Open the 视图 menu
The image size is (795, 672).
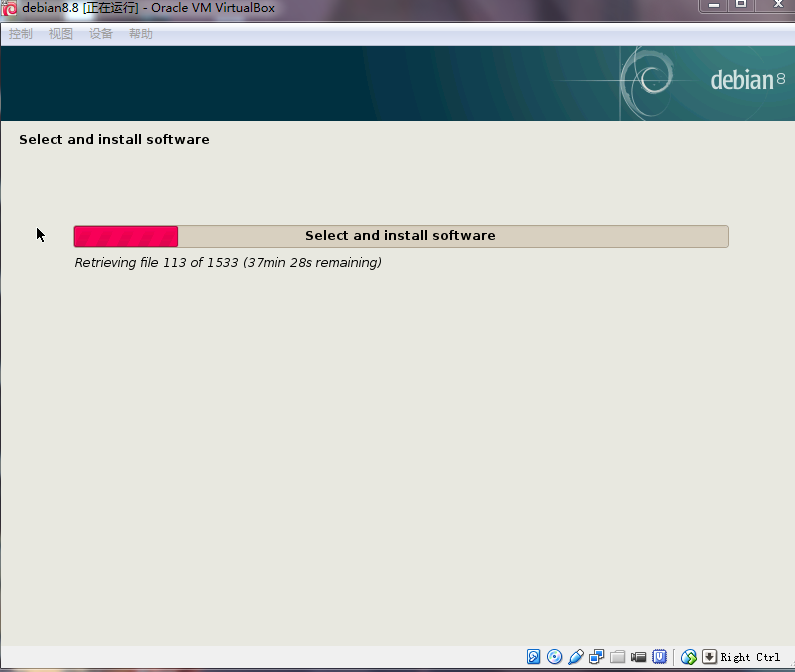pos(61,34)
